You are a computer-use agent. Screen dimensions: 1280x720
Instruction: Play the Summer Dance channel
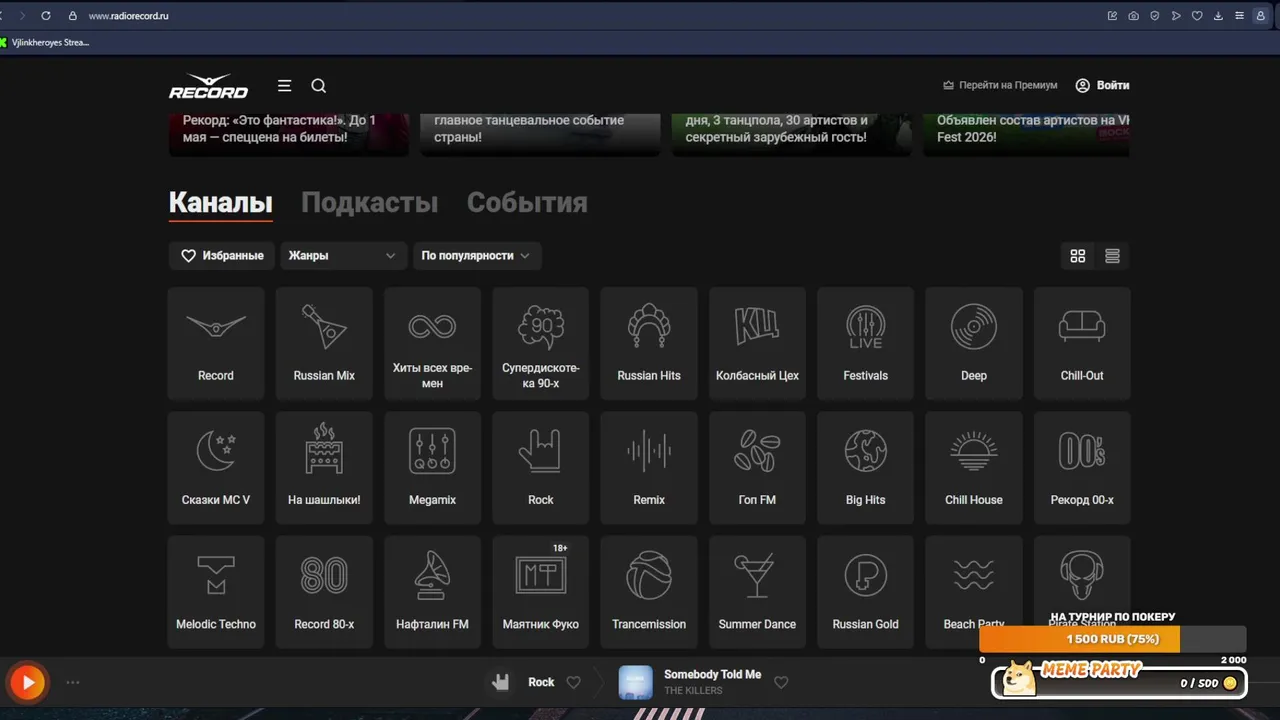pos(757,592)
